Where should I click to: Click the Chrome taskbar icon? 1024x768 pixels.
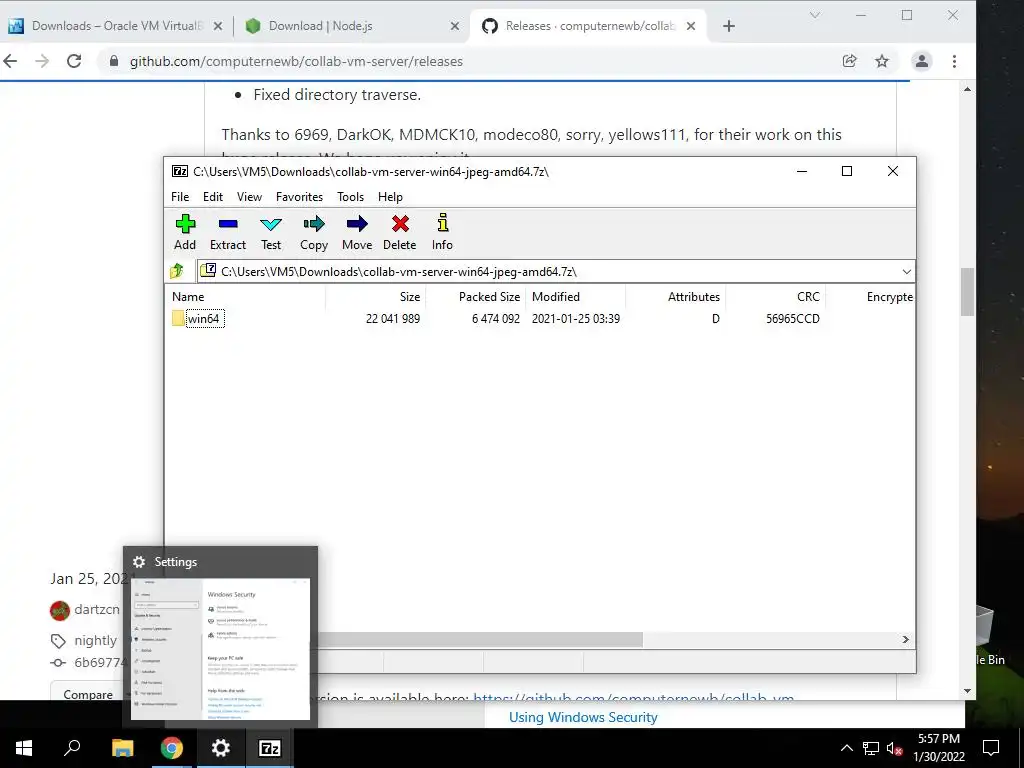(171, 748)
